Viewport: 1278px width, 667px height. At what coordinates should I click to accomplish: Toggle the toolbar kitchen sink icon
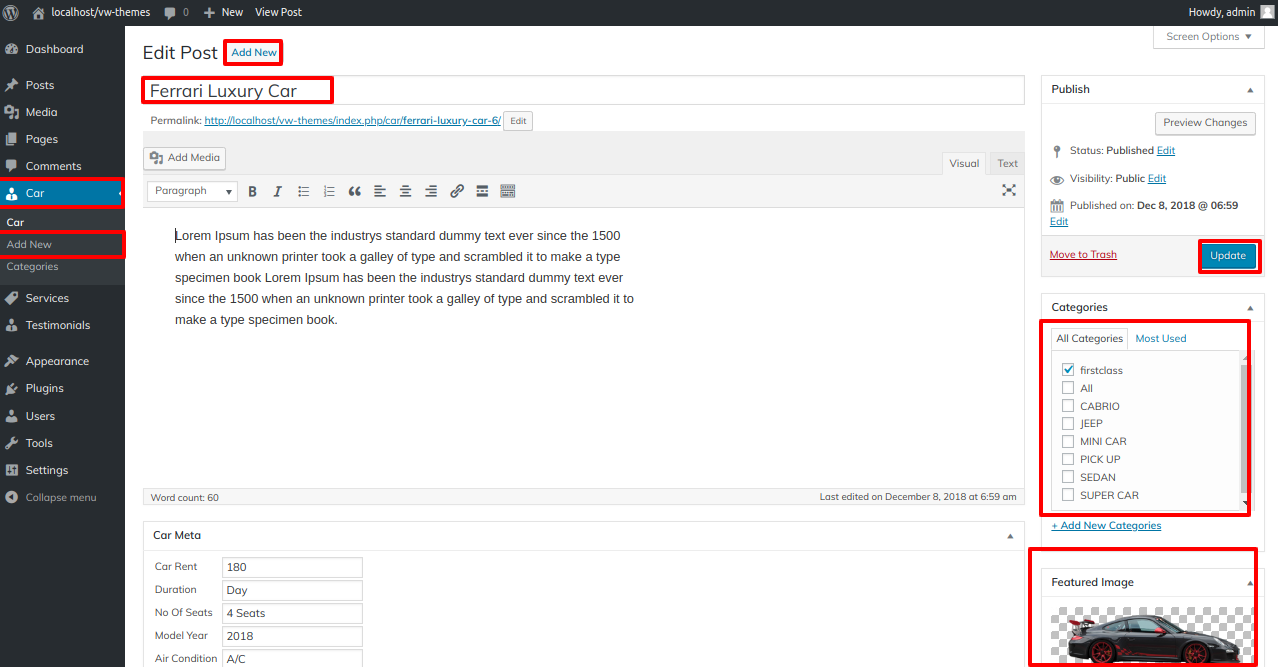(508, 191)
